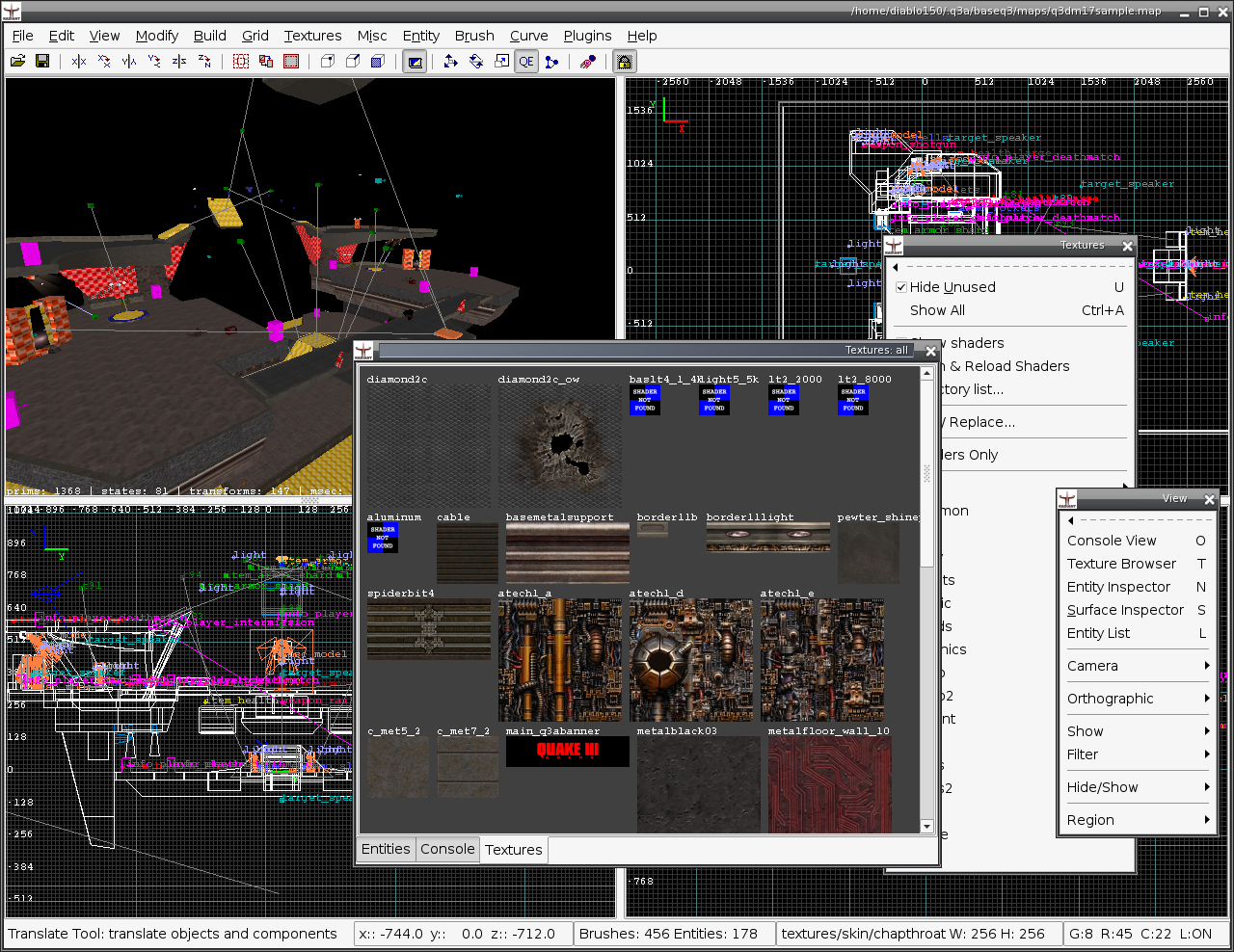Viewport: 1234px width, 952px height.
Task: Expand the Region submenu
Action: click(1138, 820)
